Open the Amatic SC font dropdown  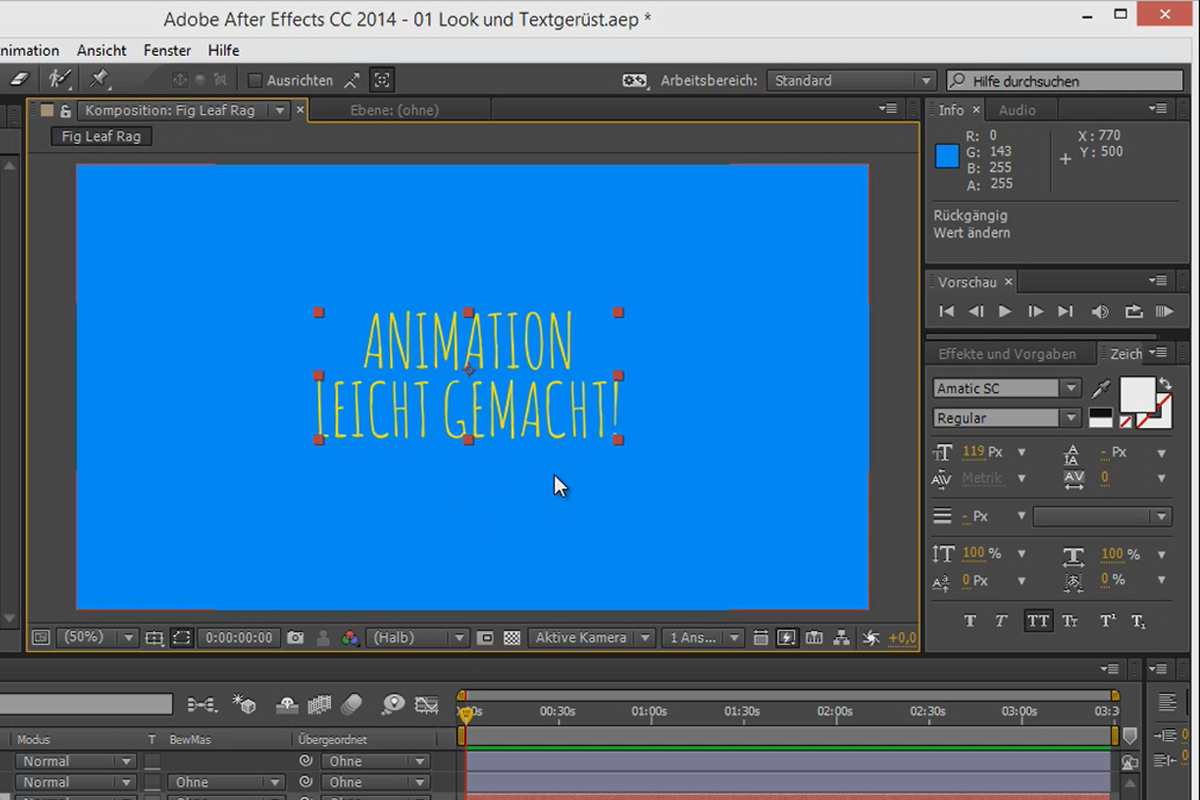(1006, 388)
